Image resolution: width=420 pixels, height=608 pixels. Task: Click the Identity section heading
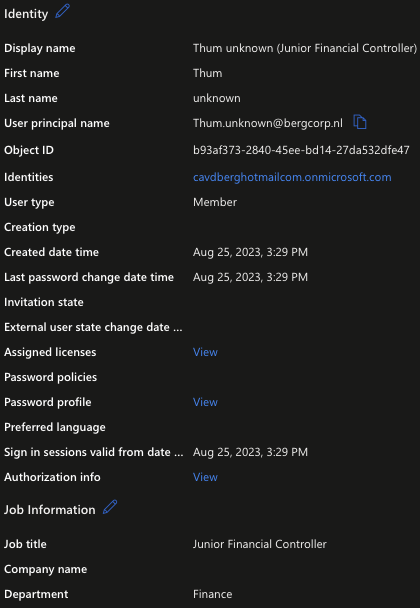click(26, 14)
